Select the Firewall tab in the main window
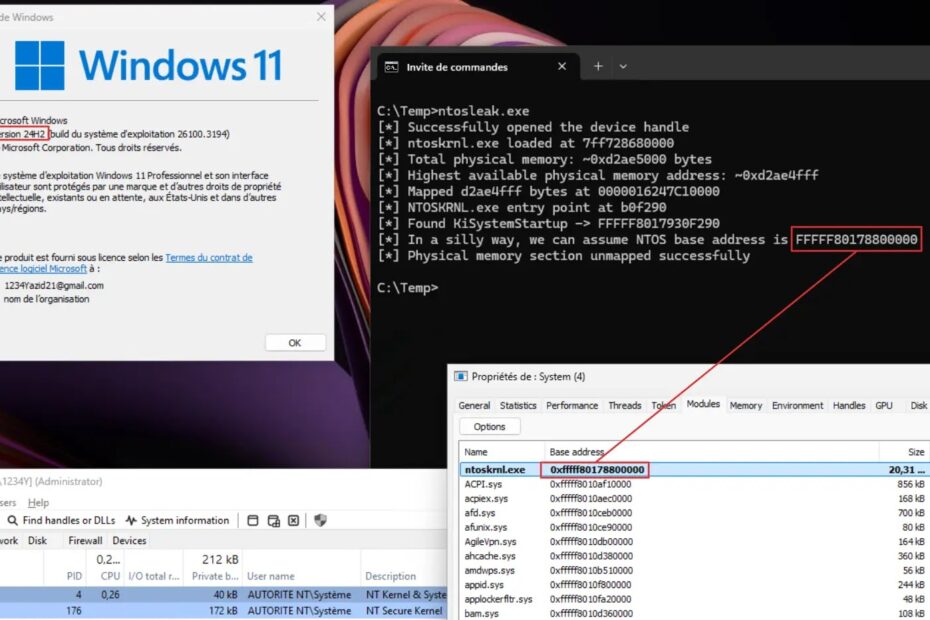Viewport: 930px width, 620px height. pyautogui.click(x=85, y=540)
